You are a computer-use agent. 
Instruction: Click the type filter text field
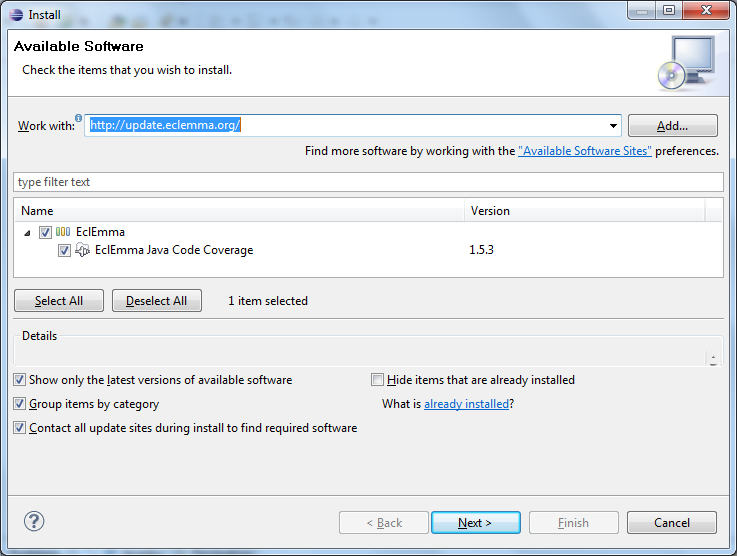pos(368,182)
